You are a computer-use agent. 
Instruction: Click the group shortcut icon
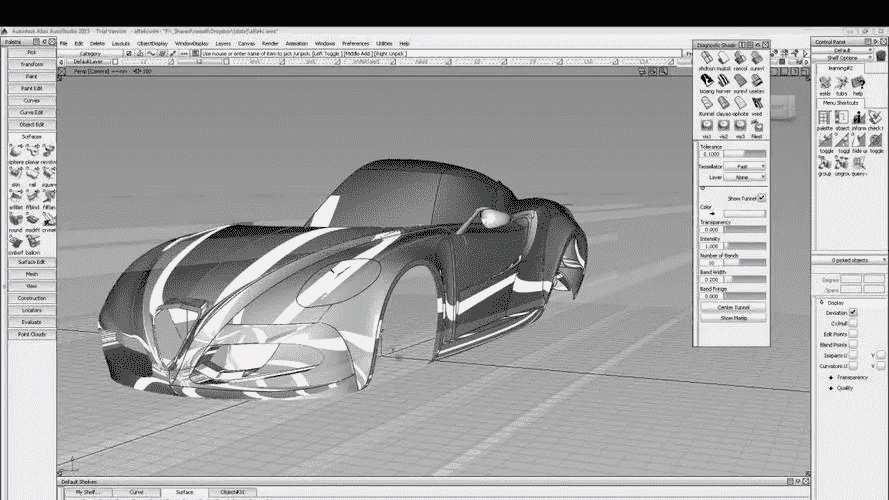tap(824, 162)
